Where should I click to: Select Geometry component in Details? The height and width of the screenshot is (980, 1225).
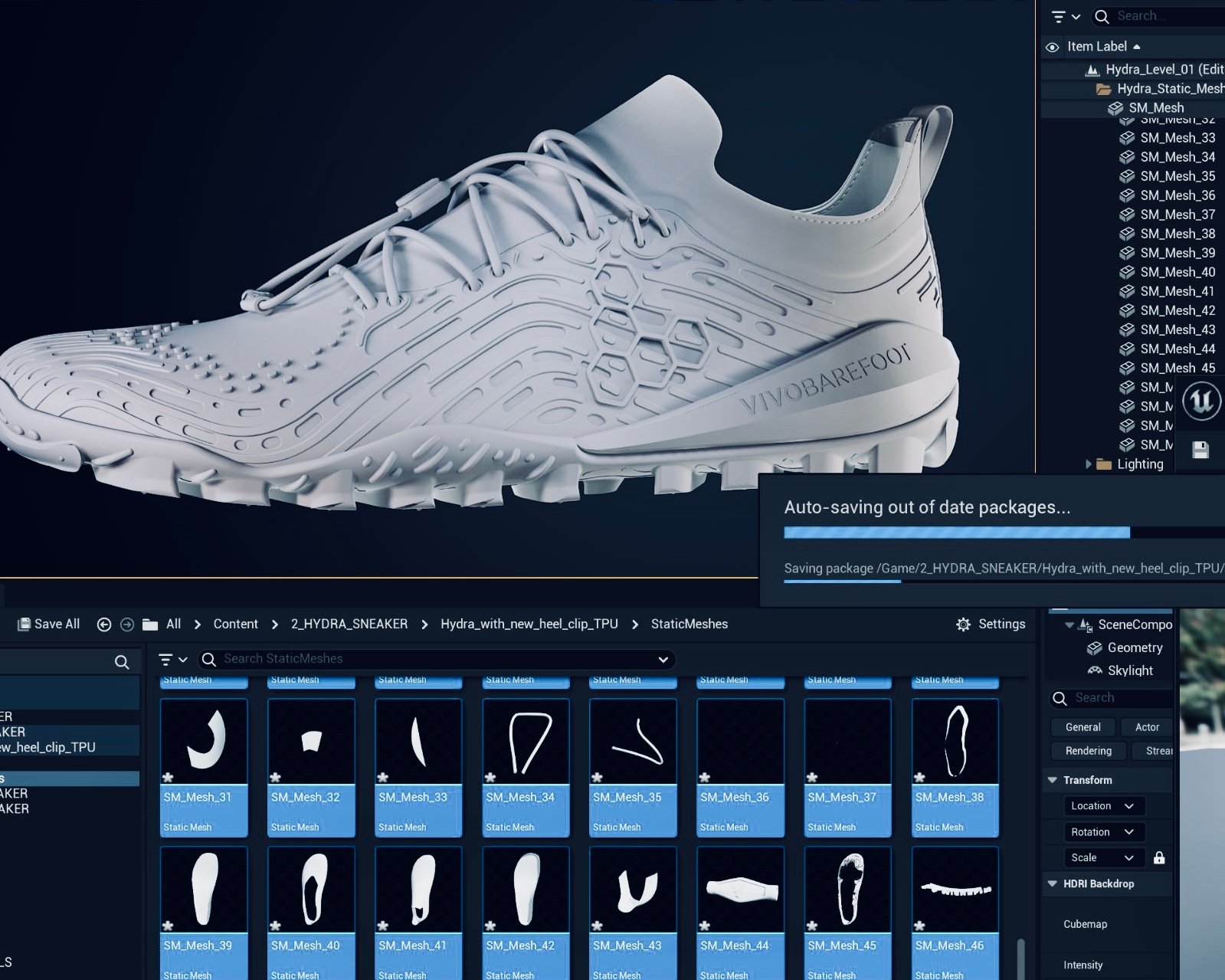click(1135, 647)
